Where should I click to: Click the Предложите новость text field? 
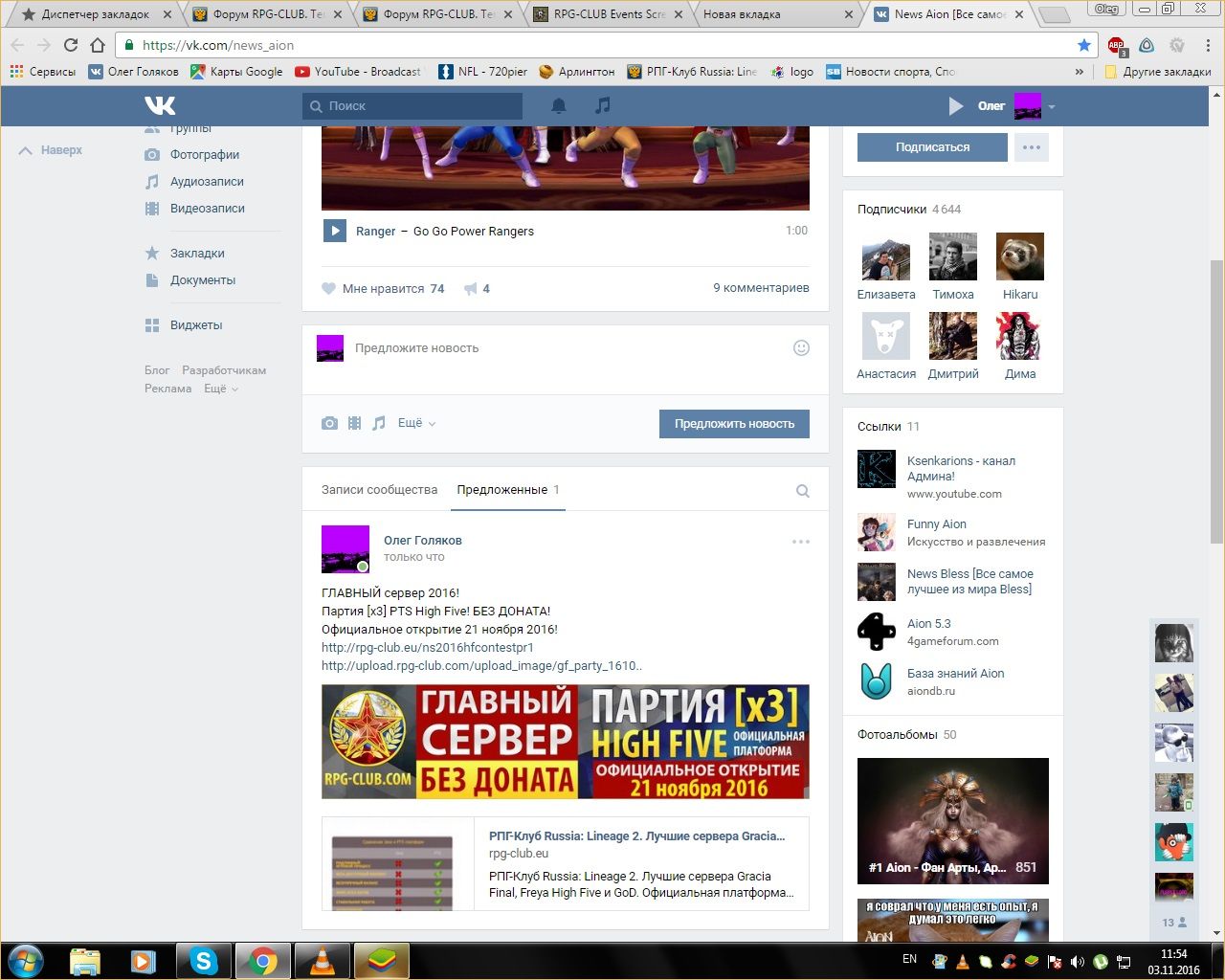pos(565,348)
